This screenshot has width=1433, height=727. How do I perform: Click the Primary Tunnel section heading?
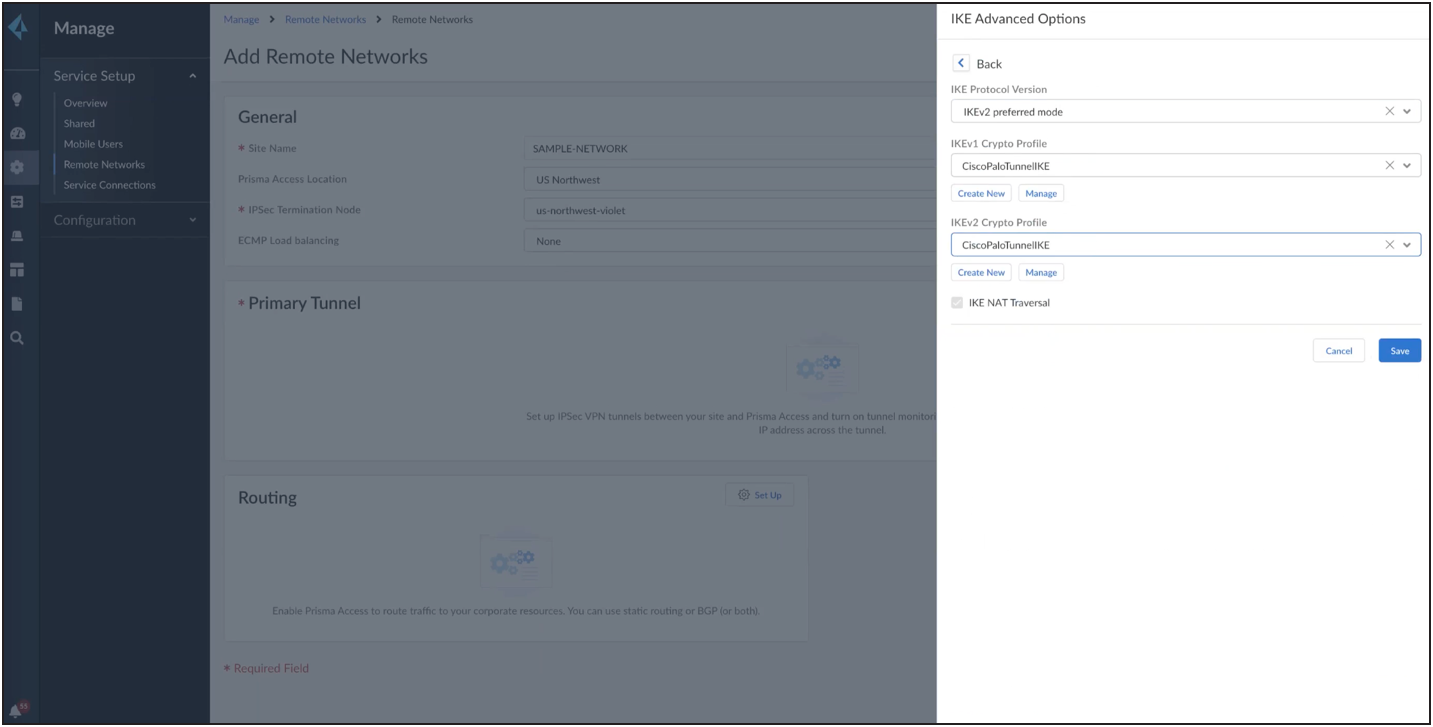click(304, 303)
